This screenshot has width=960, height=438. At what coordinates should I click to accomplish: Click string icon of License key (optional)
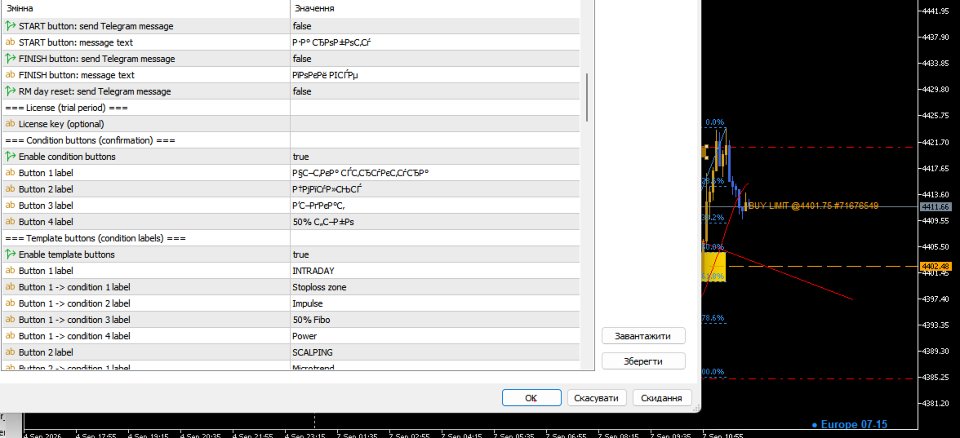10,124
